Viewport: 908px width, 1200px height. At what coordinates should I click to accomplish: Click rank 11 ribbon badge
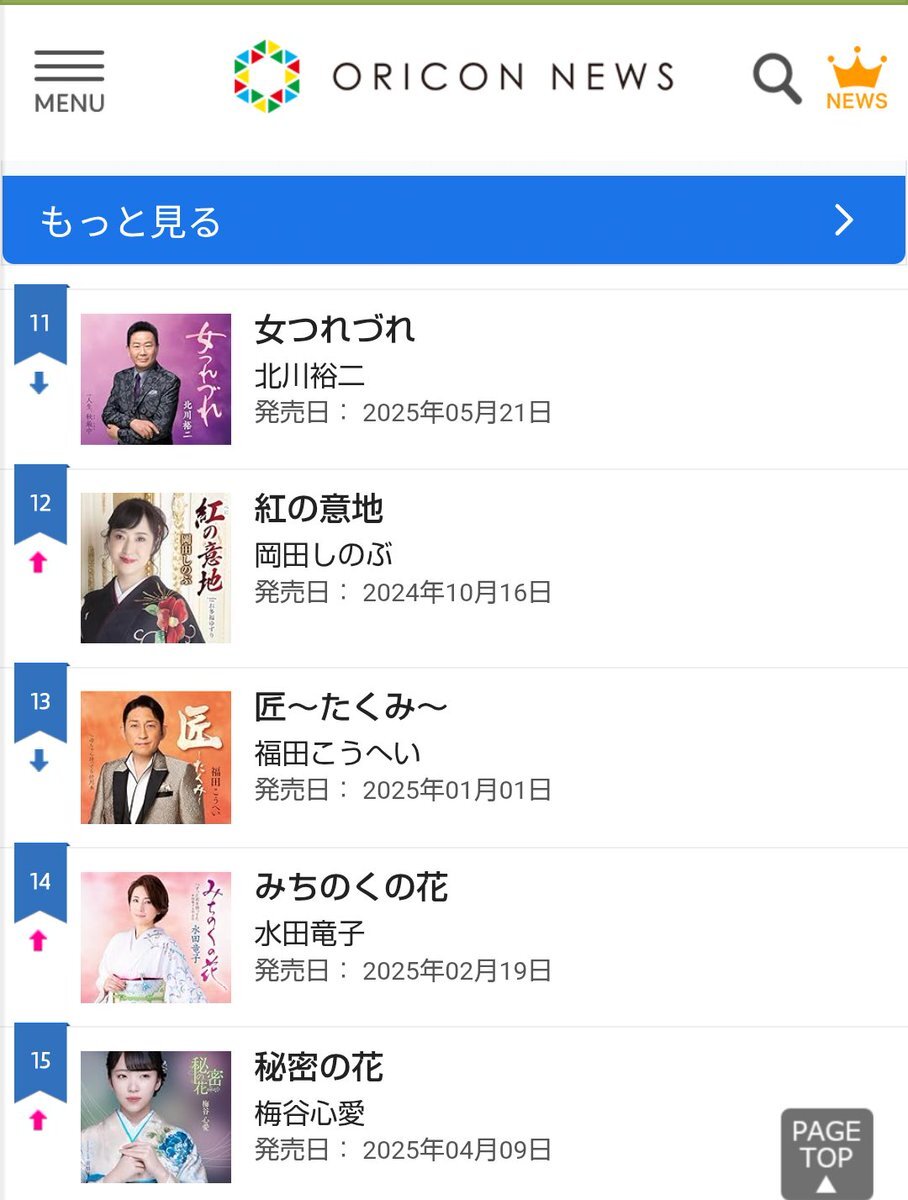click(40, 324)
